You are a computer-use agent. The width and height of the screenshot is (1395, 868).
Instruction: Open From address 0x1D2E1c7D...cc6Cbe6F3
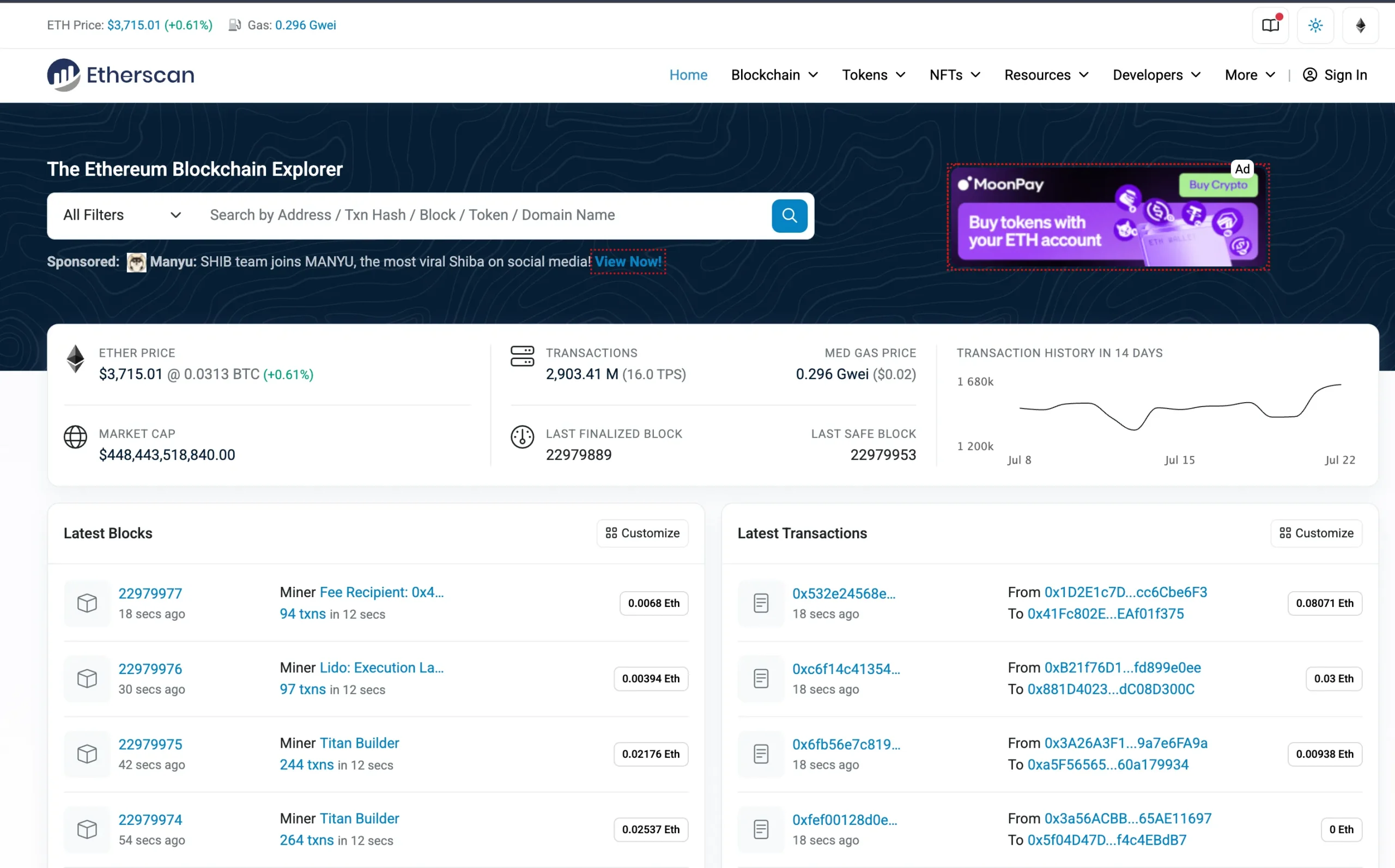click(1125, 592)
